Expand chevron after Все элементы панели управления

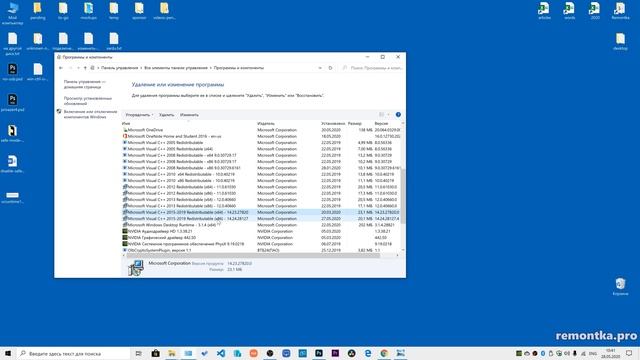pos(211,68)
